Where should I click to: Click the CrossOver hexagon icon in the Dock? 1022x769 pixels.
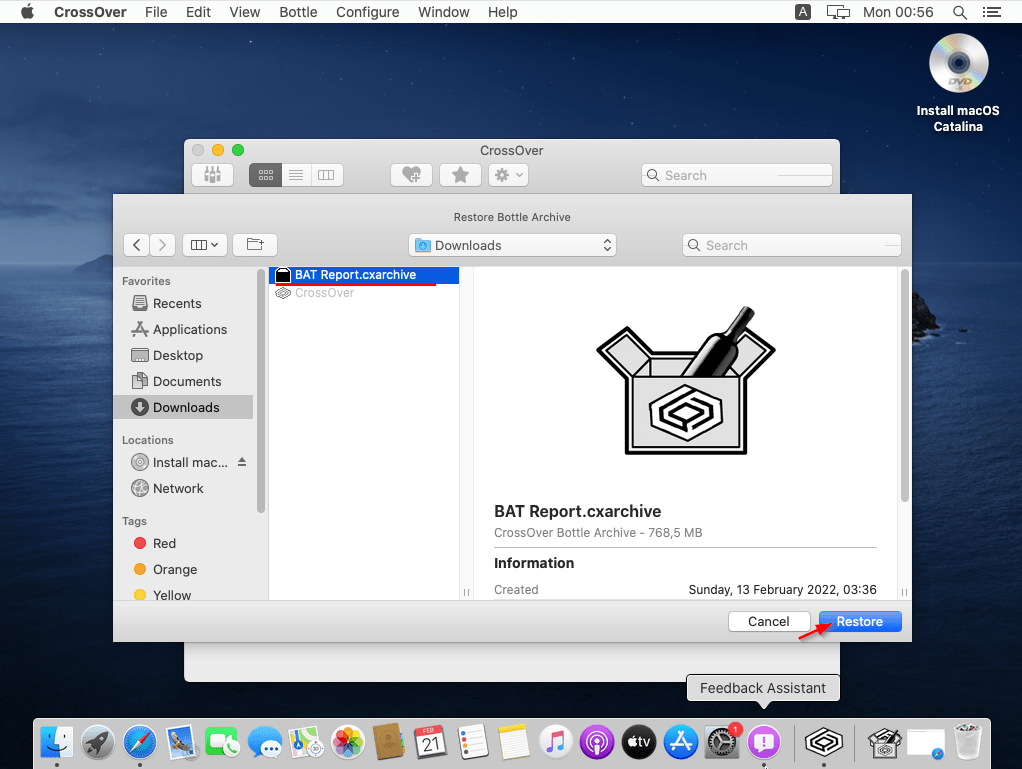(824, 742)
